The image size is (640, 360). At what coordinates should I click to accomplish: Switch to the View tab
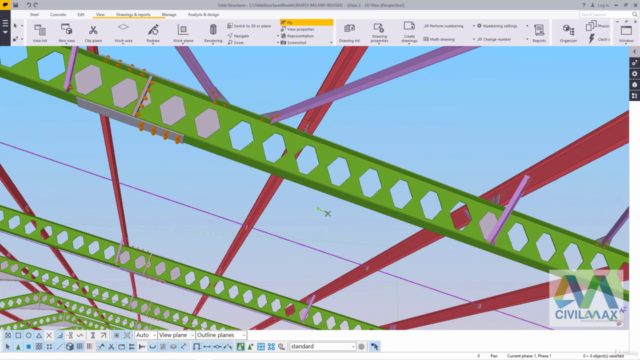point(100,14)
